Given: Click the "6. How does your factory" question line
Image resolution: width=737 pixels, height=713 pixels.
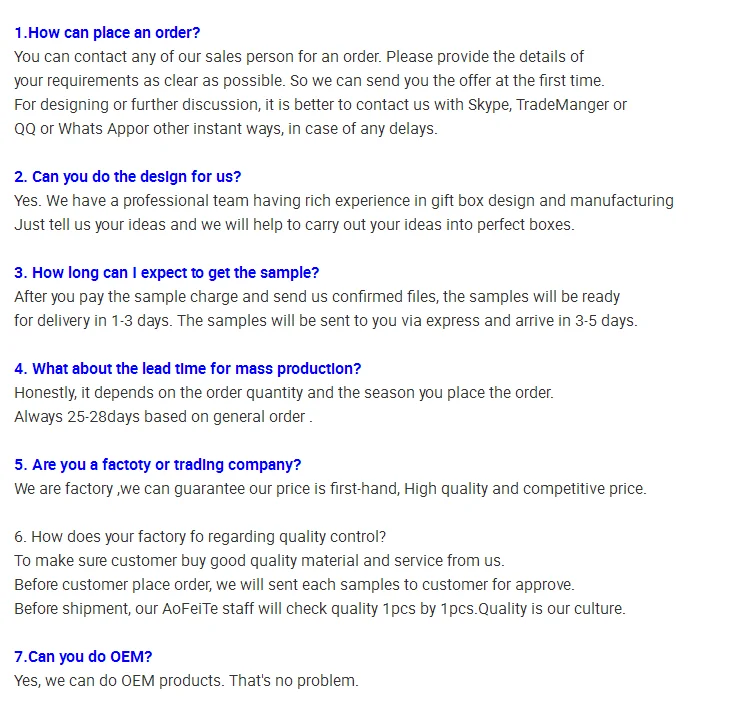Looking at the screenshot, I should (x=200, y=537).
